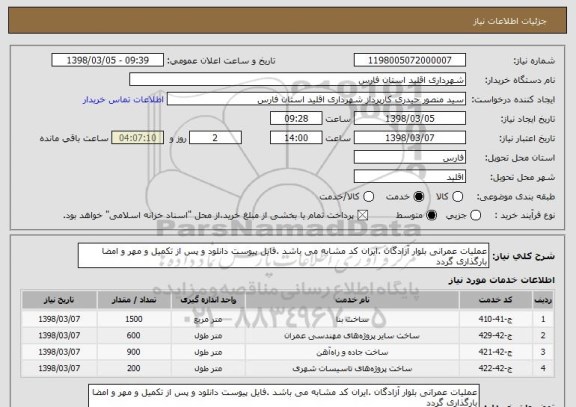Select table row with service code ج-42-421

click(x=288, y=352)
